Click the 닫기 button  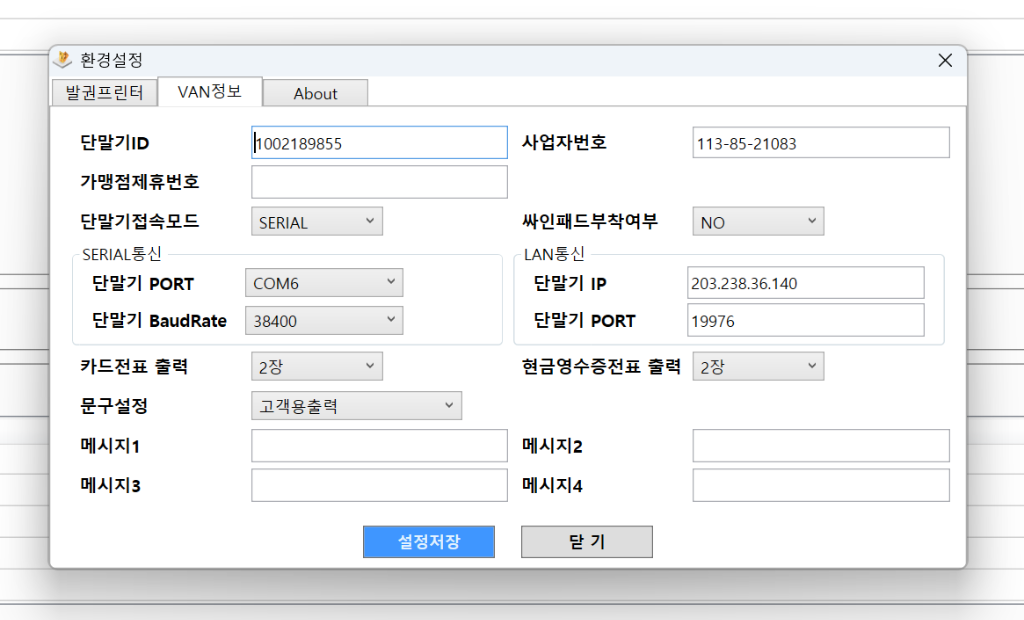586,542
